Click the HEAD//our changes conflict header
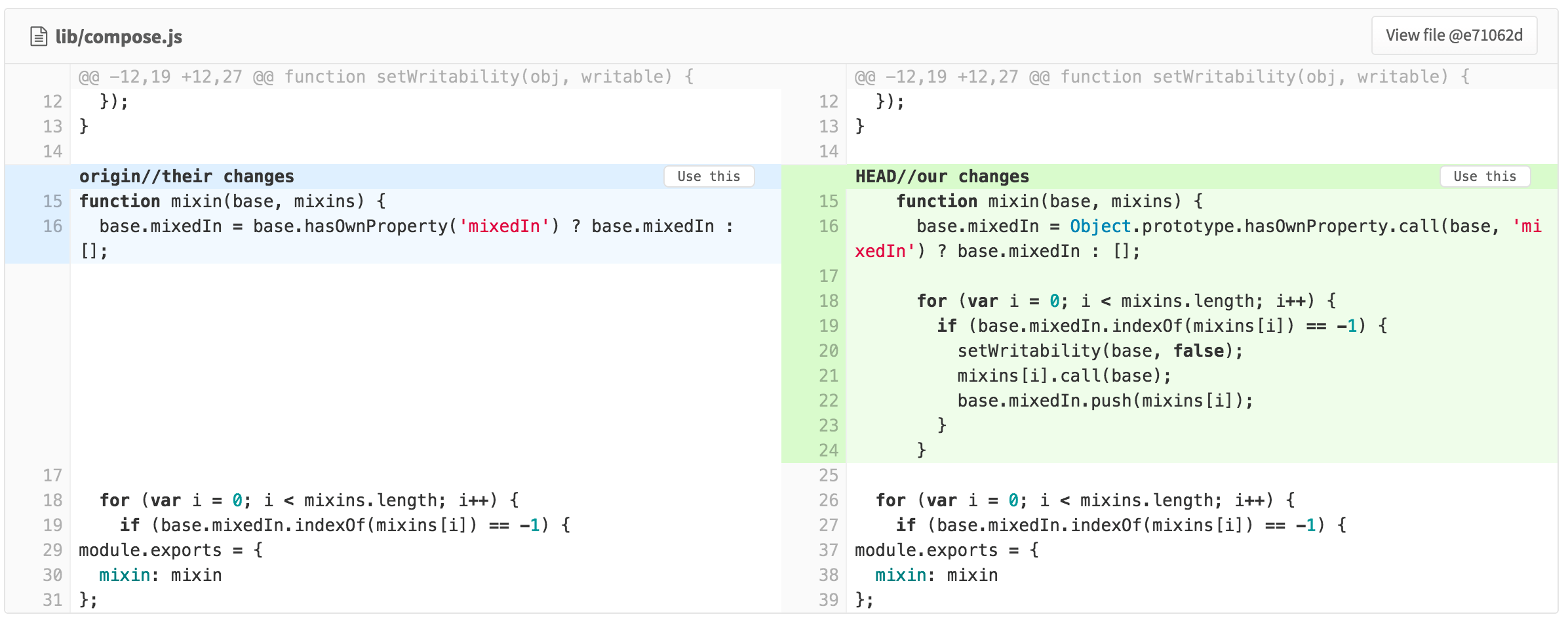Image resolution: width=1568 pixels, height=623 pixels. coord(941,176)
